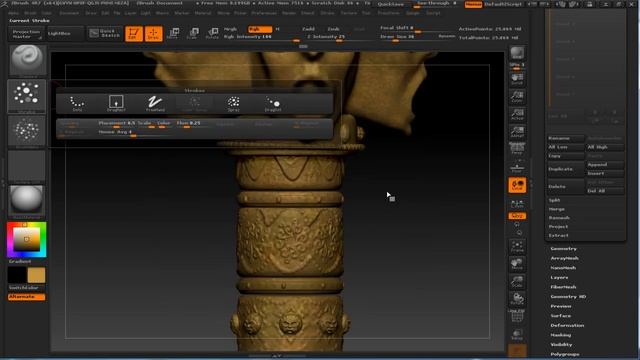640x360 pixels.
Task: Toggle Zsub sculpt mode
Action: 333,29
